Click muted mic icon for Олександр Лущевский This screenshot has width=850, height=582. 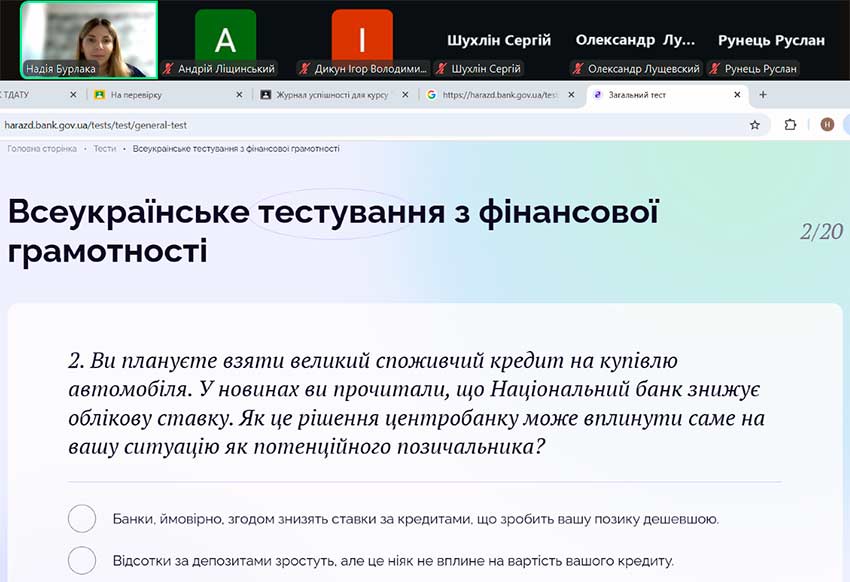578,69
